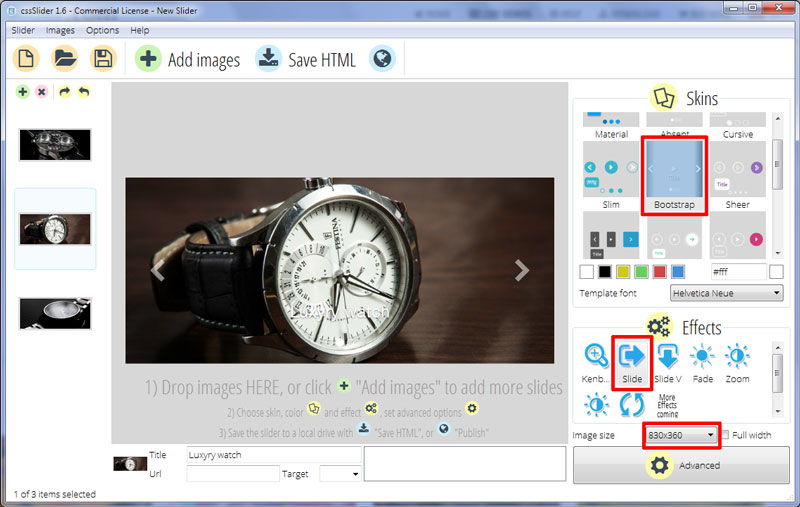This screenshot has width=800, height=507.
Task: Open the Target dropdown
Action: 340,474
